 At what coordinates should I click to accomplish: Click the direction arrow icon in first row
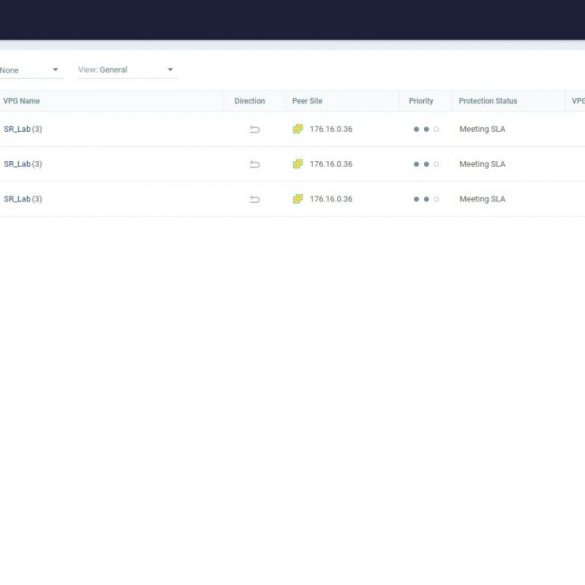[254, 129]
